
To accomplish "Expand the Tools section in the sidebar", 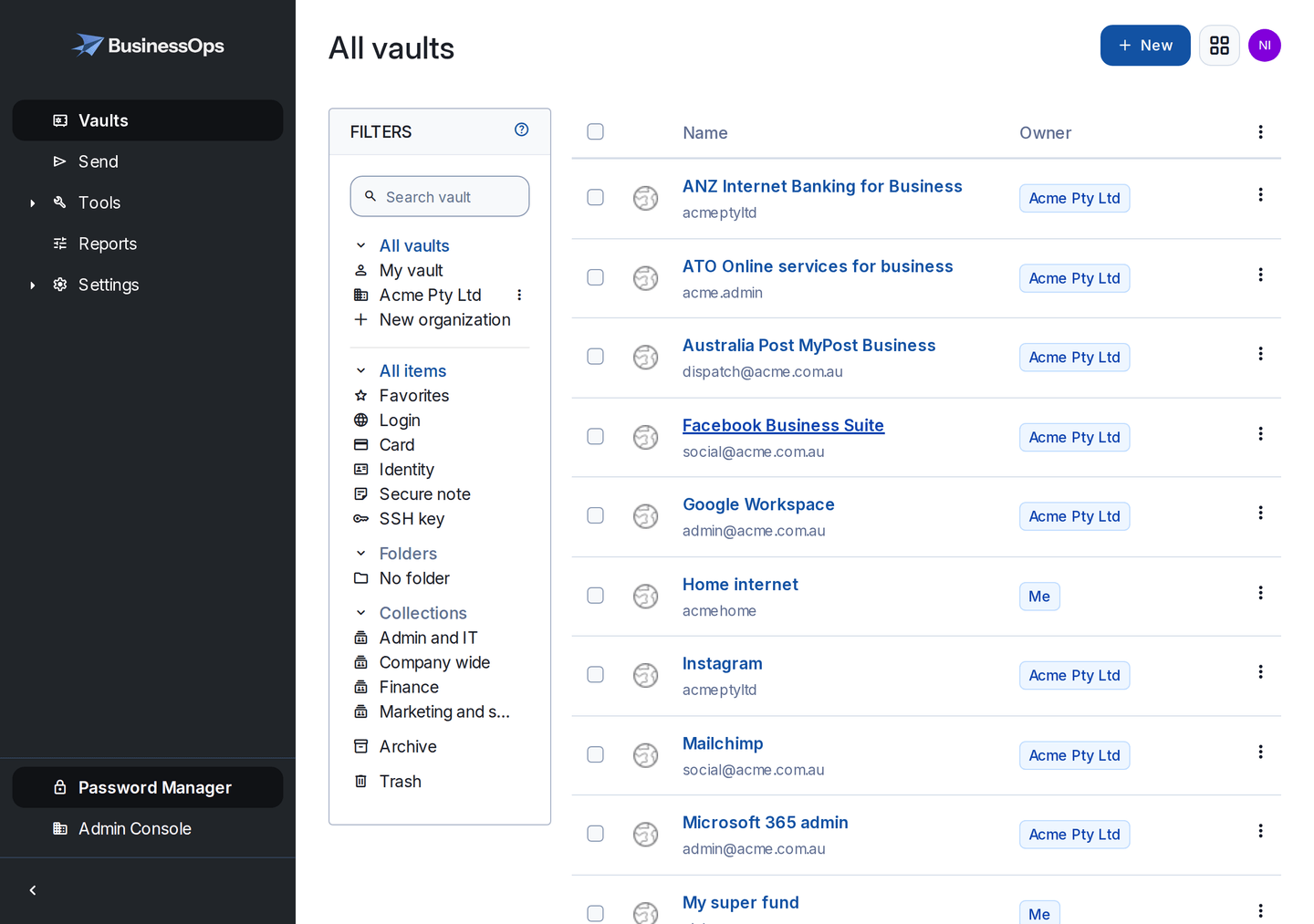I will pyautogui.click(x=33, y=202).
